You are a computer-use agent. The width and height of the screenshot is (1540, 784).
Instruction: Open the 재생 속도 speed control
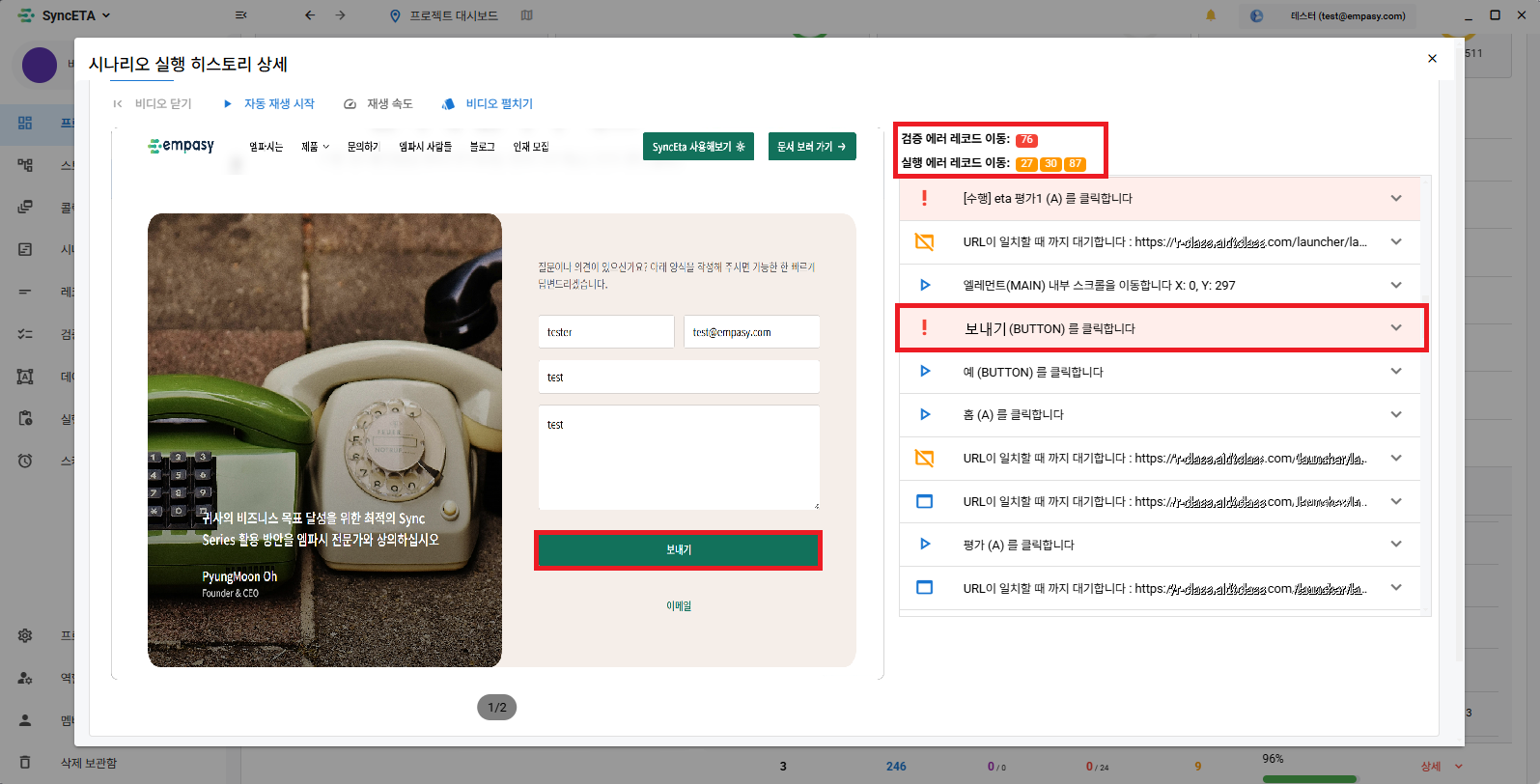(378, 104)
